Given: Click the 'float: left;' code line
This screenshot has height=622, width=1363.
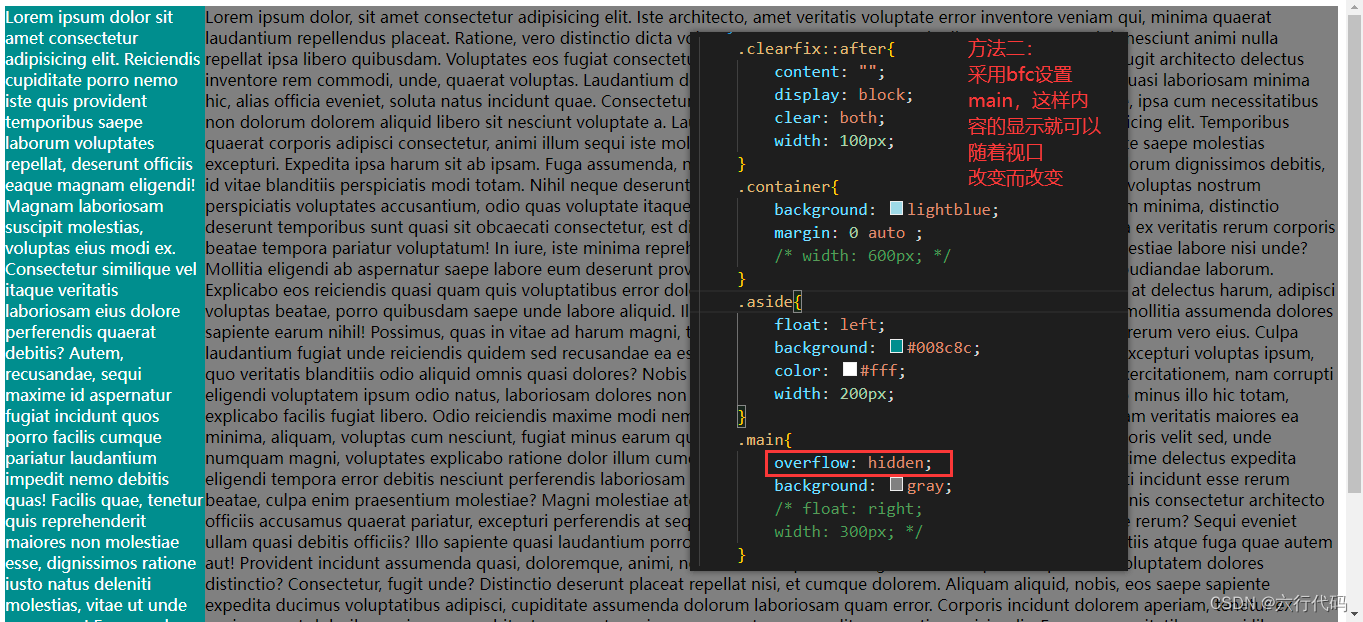Looking at the screenshot, I should coord(830,324).
